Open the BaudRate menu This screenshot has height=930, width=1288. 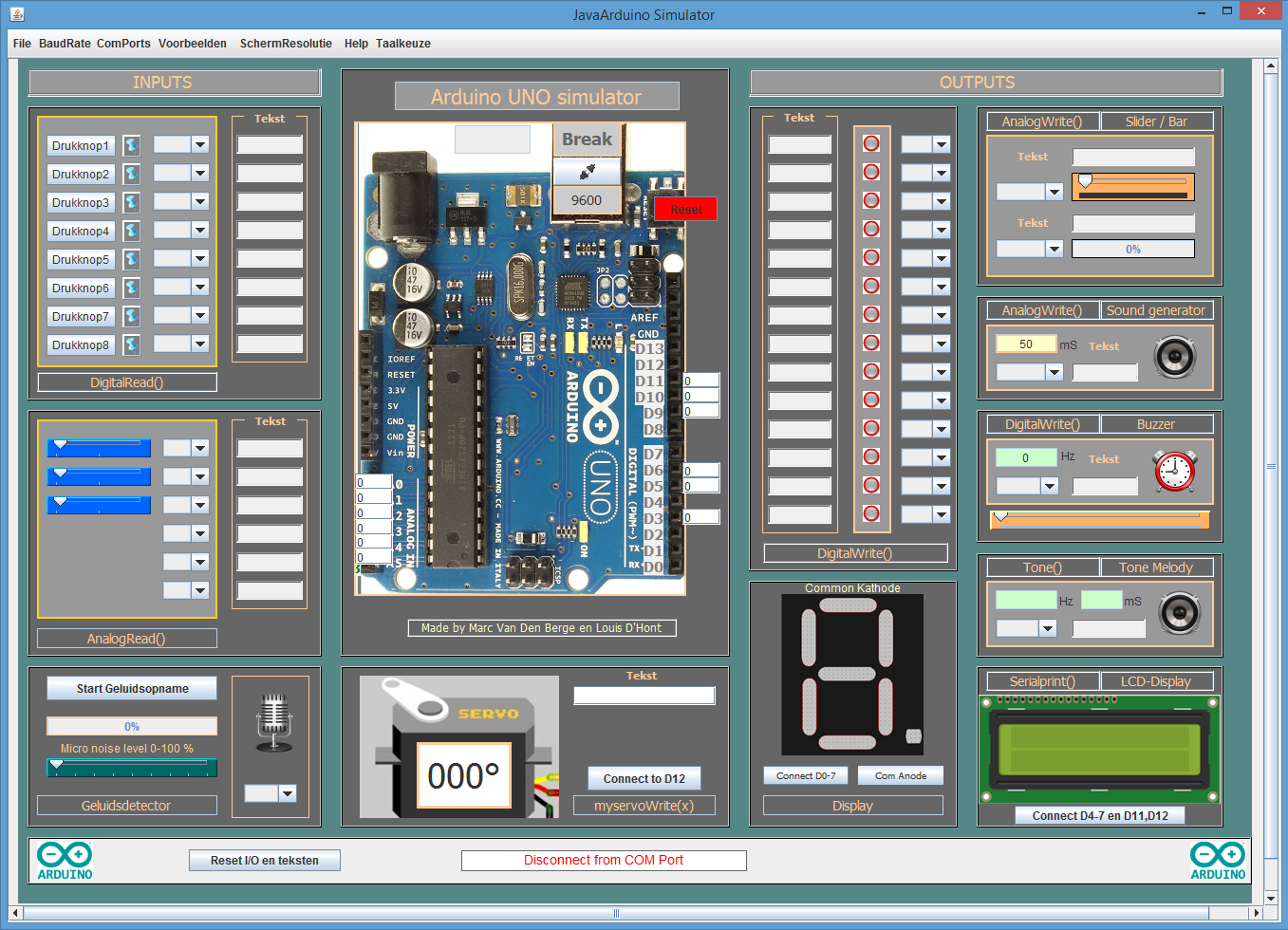click(65, 44)
